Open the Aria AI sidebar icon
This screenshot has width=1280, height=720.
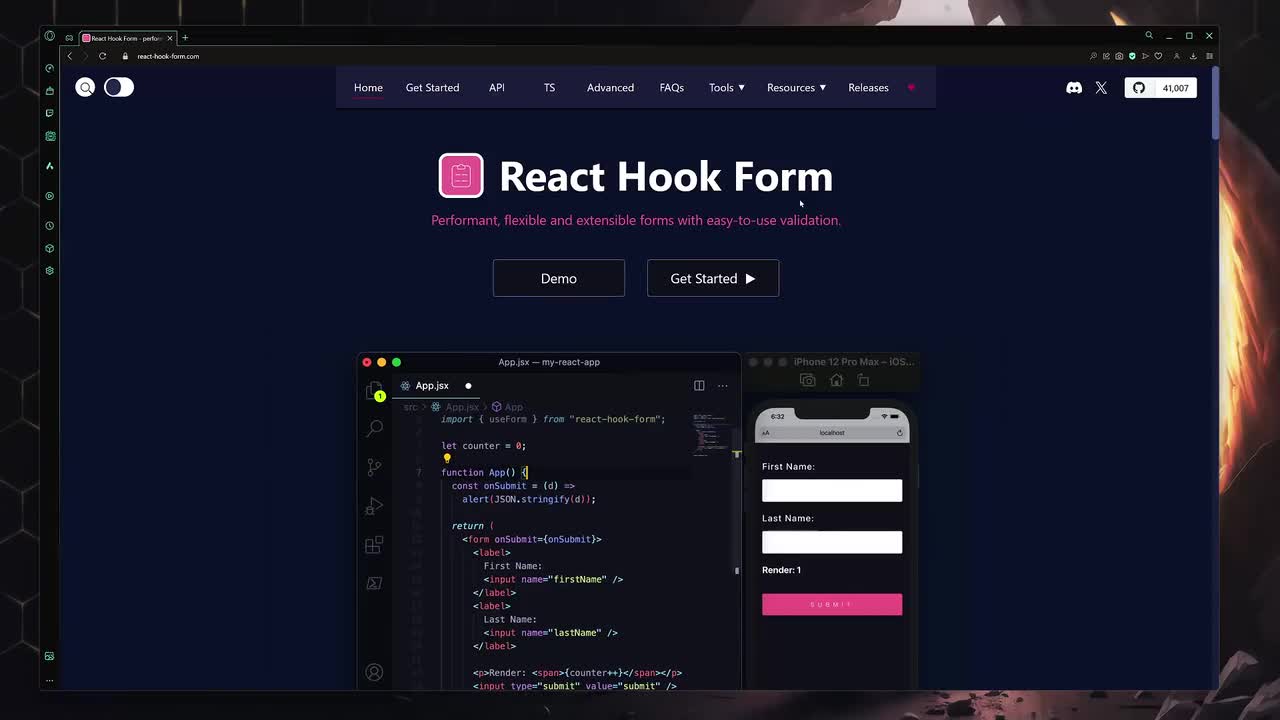[x=50, y=165]
